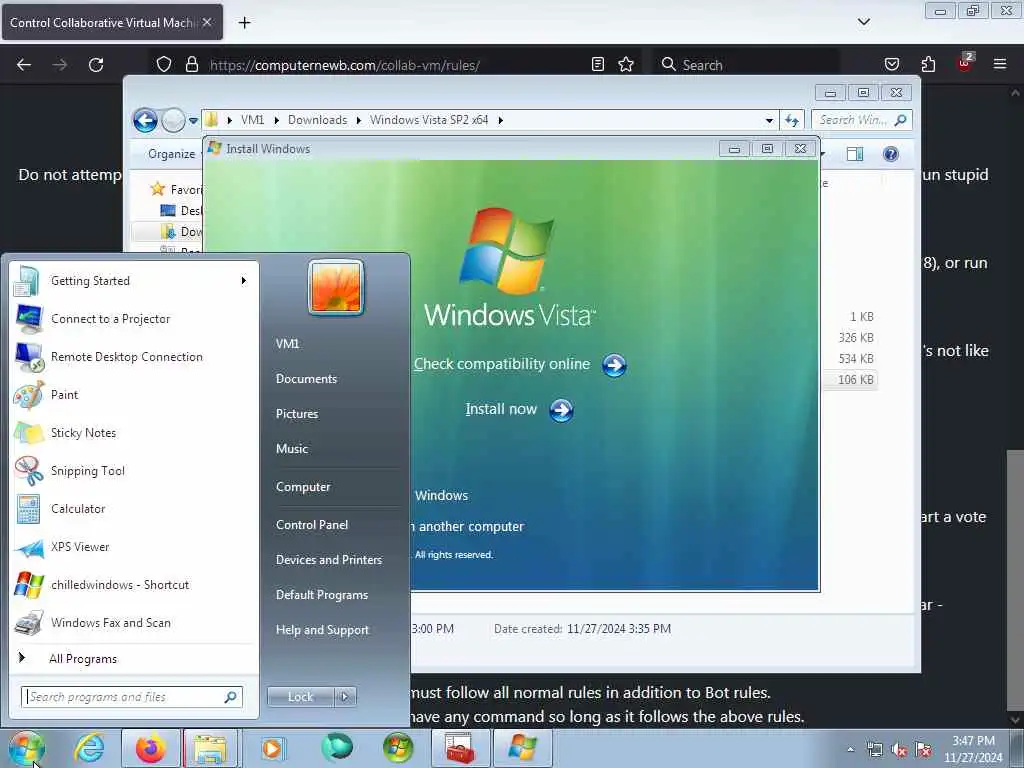Toggle Firefox reader view icon
This screenshot has width=1024, height=768.
(x=598, y=65)
